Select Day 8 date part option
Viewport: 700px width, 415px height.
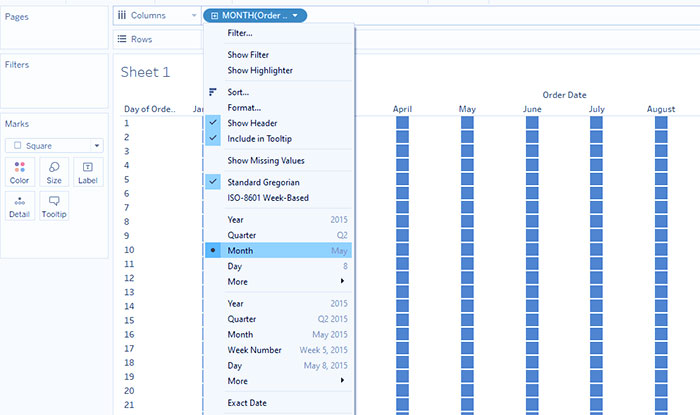(x=279, y=266)
